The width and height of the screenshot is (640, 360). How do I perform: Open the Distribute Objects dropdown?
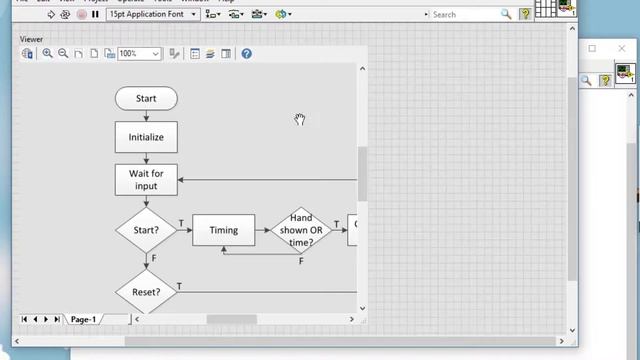tap(236, 14)
